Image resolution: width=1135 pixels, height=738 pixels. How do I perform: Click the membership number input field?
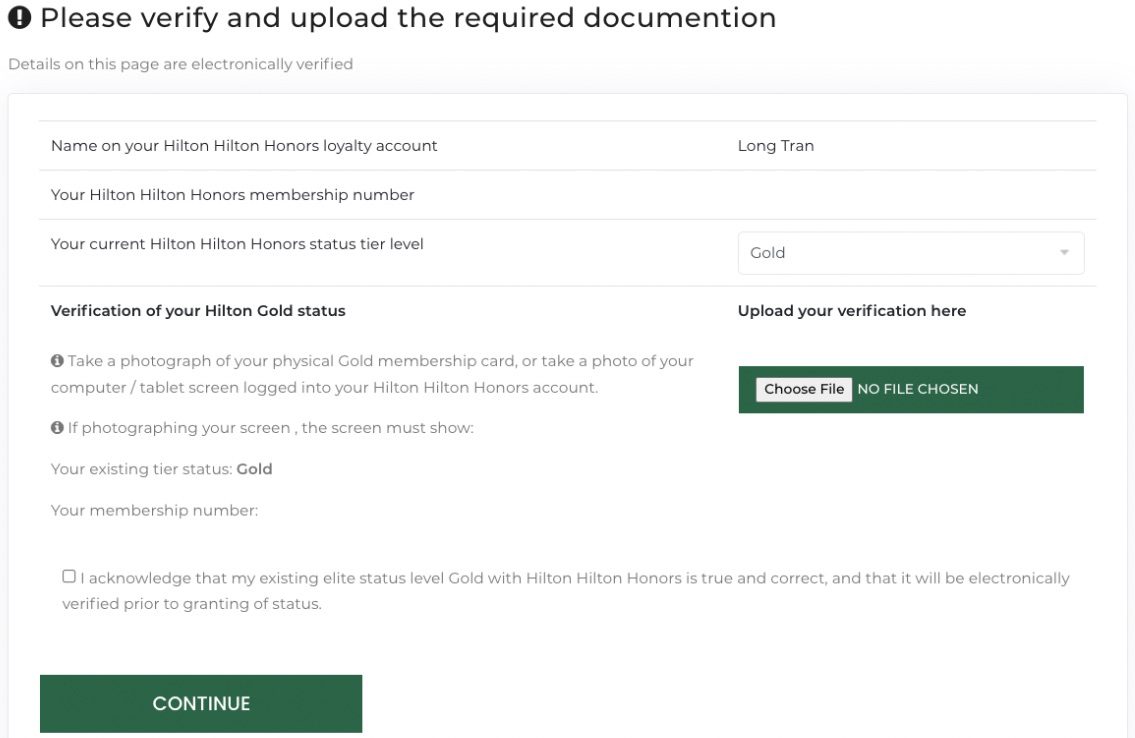point(910,194)
